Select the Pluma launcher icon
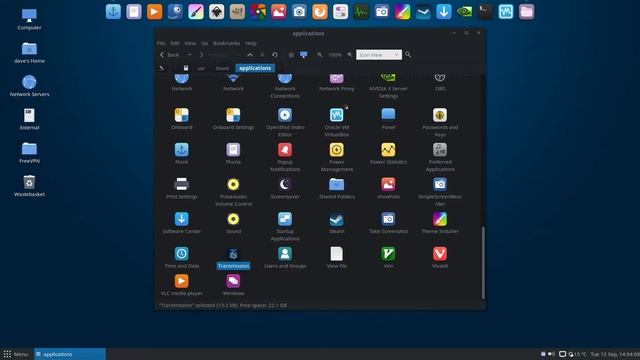640x360 pixels. [233, 150]
